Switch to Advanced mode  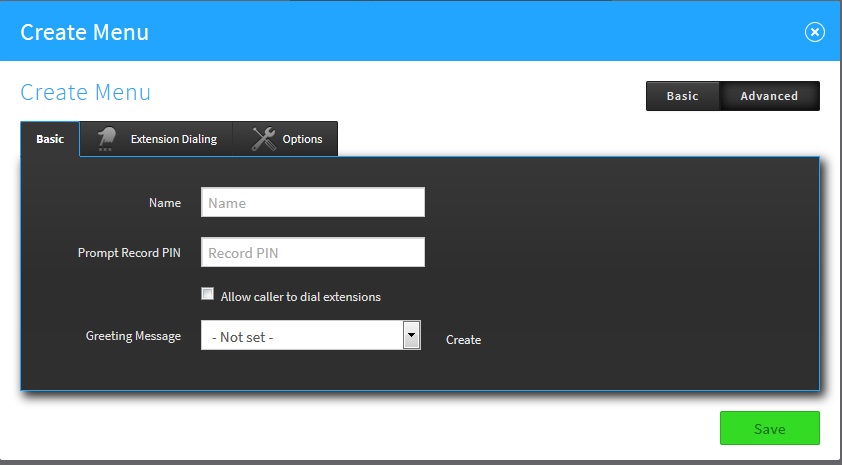click(x=769, y=96)
